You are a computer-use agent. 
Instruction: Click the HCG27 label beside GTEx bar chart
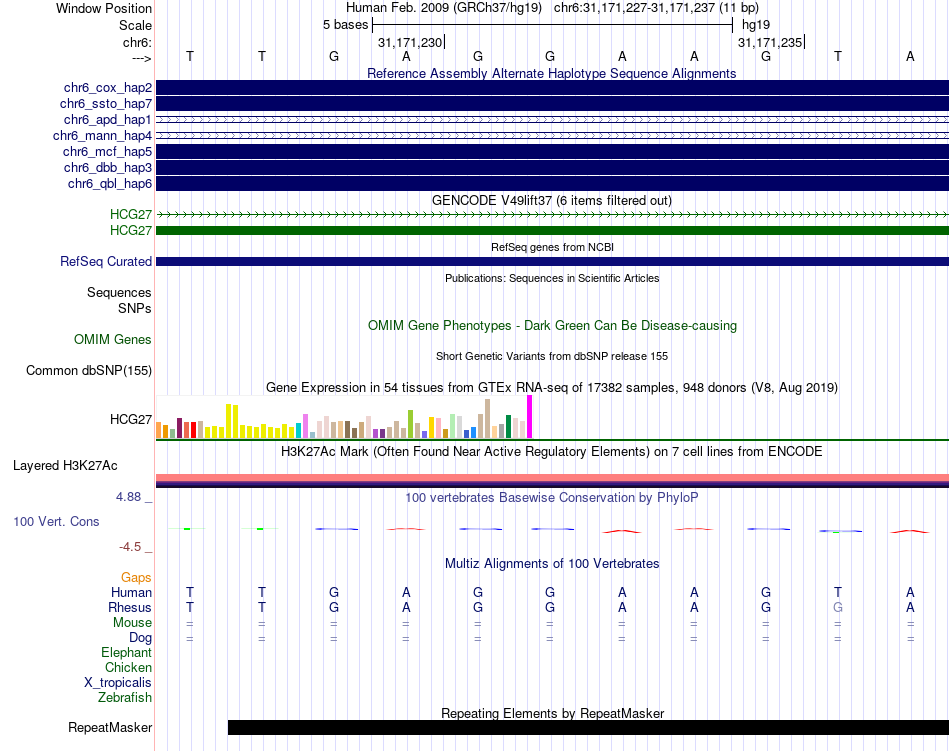[x=131, y=419]
